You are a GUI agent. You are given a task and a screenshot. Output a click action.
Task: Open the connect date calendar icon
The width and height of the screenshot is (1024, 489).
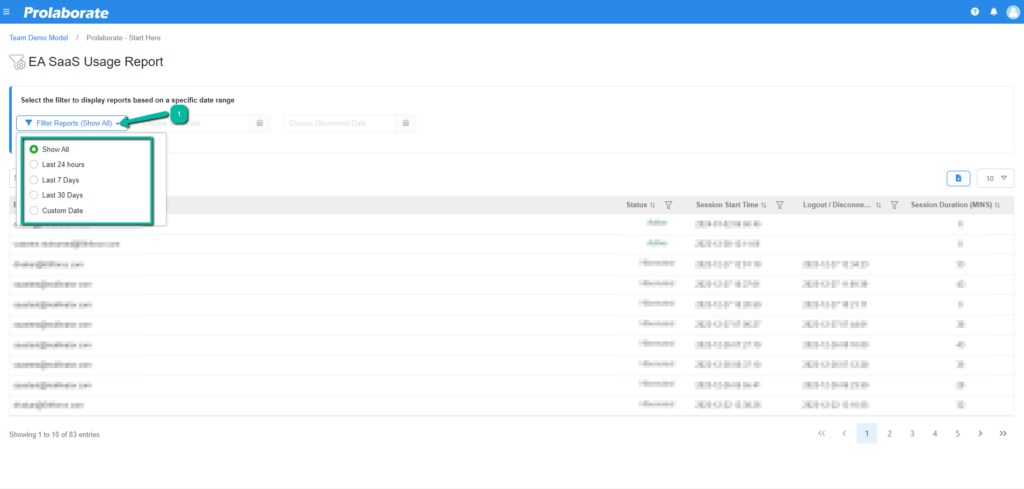tap(259, 123)
